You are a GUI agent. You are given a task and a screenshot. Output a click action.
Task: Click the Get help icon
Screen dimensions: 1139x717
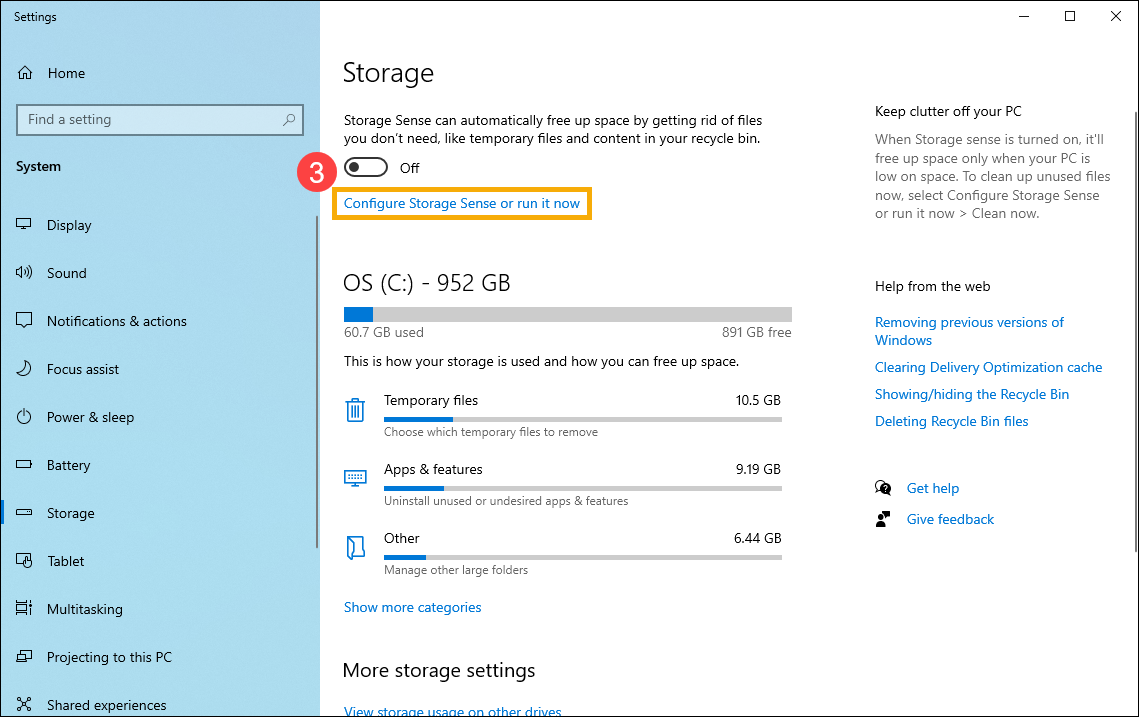coord(884,488)
